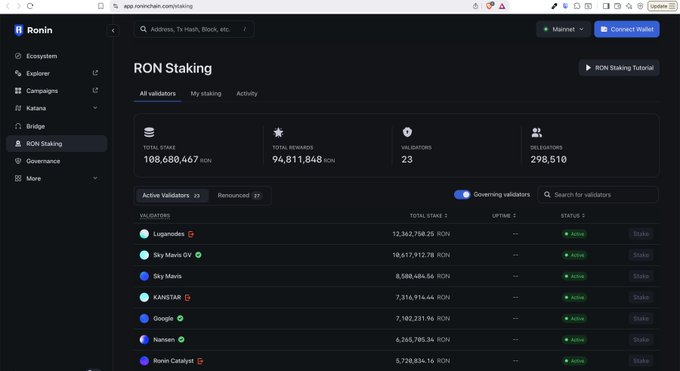
Task: Click the green verified badge on Sky Mavis GV
Action: pyautogui.click(x=198, y=255)
